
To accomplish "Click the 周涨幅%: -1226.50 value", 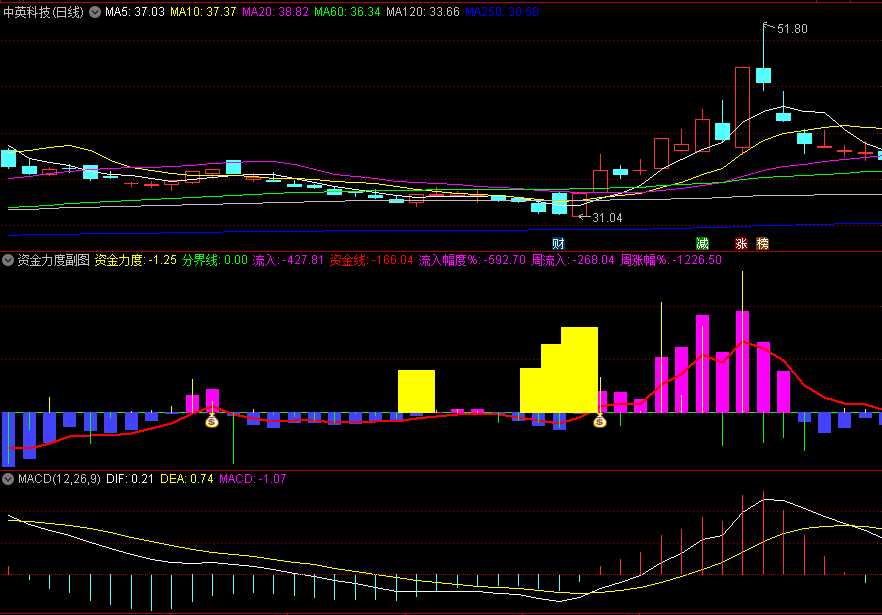I will pyautogui.click(x=670, y=260).
